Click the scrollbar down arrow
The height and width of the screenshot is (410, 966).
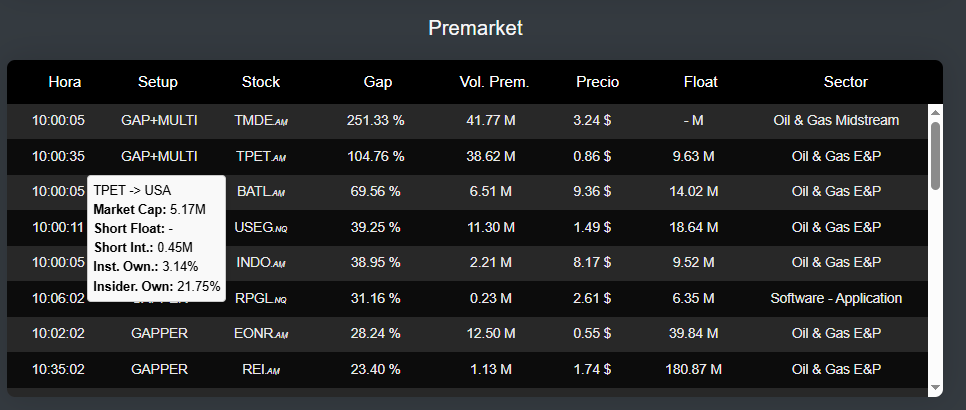click(935, 388)
